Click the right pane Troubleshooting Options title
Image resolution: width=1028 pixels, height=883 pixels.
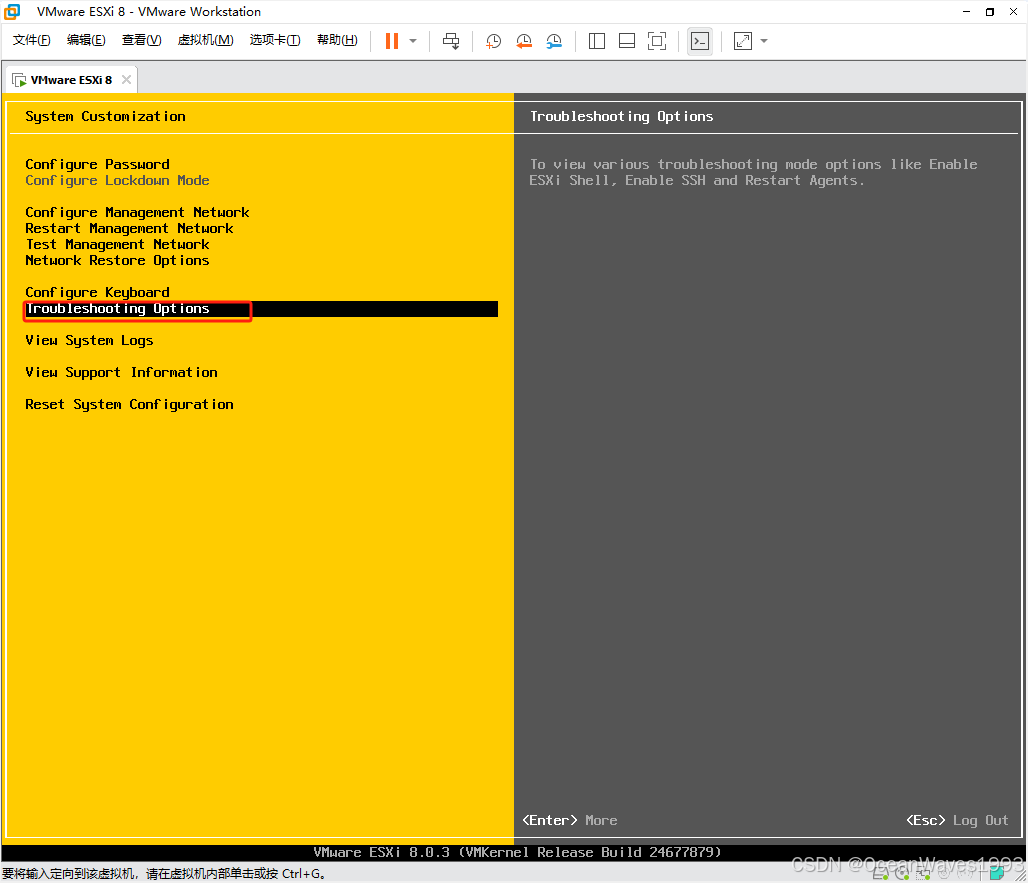pos(622,116)
